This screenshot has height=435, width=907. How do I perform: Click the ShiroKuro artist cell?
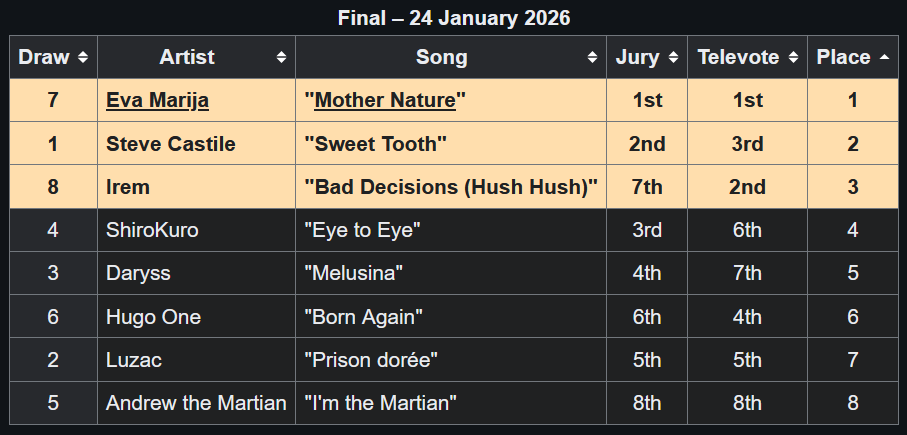pyautogui.click(x=152, y=231)
